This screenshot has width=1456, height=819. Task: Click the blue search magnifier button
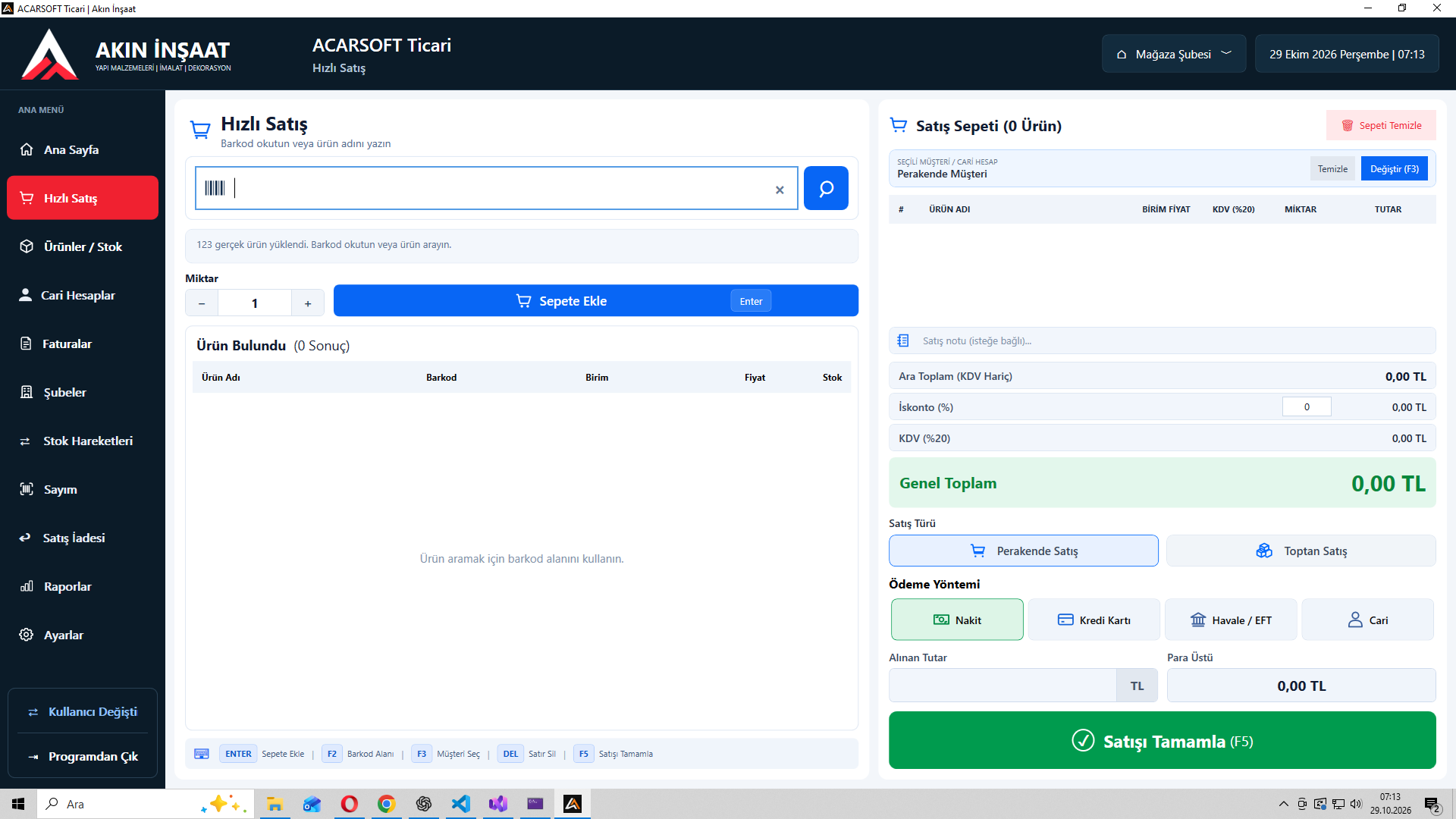click(x=826, y=188)
